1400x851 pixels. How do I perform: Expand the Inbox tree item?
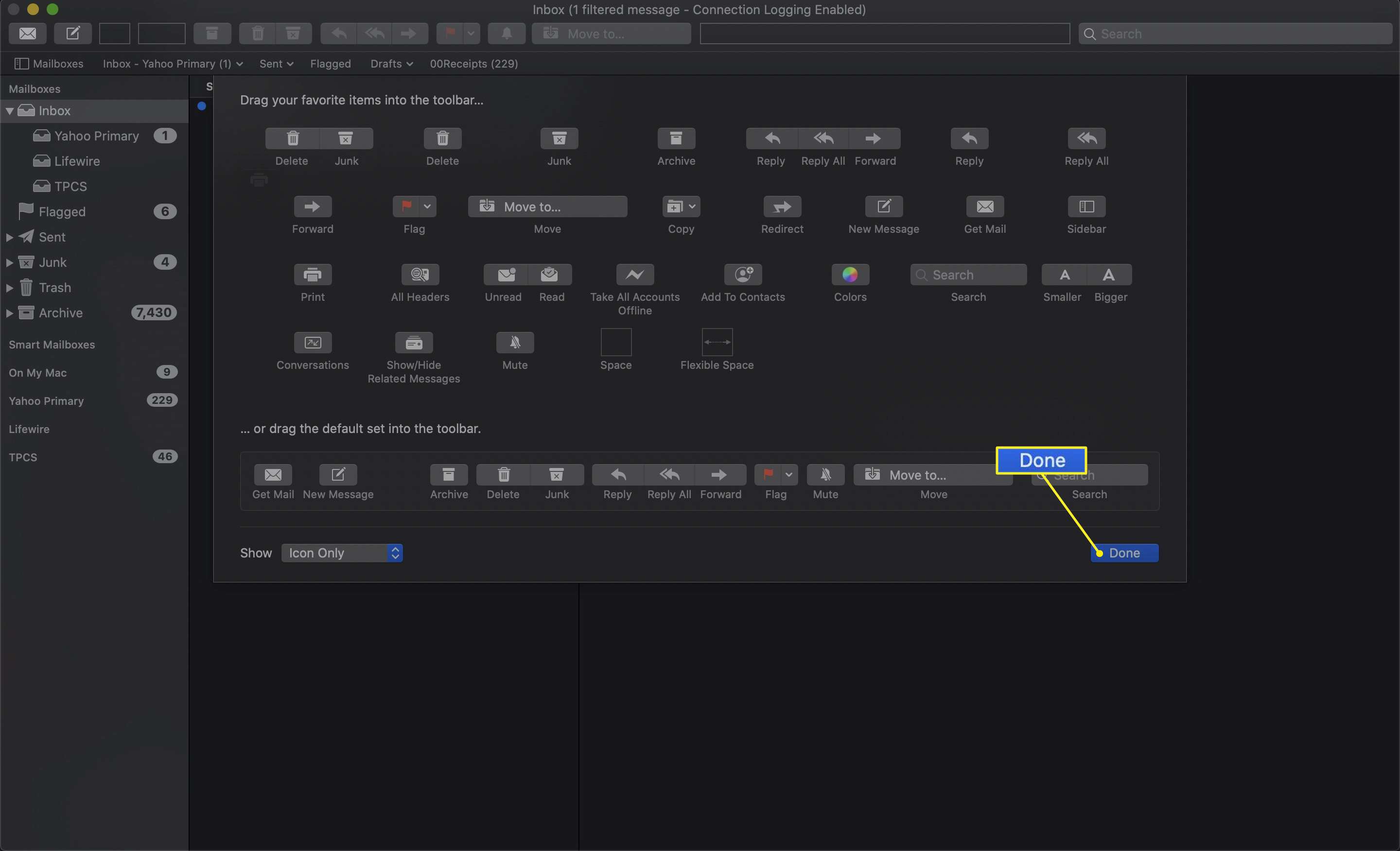tap(10, 110)
